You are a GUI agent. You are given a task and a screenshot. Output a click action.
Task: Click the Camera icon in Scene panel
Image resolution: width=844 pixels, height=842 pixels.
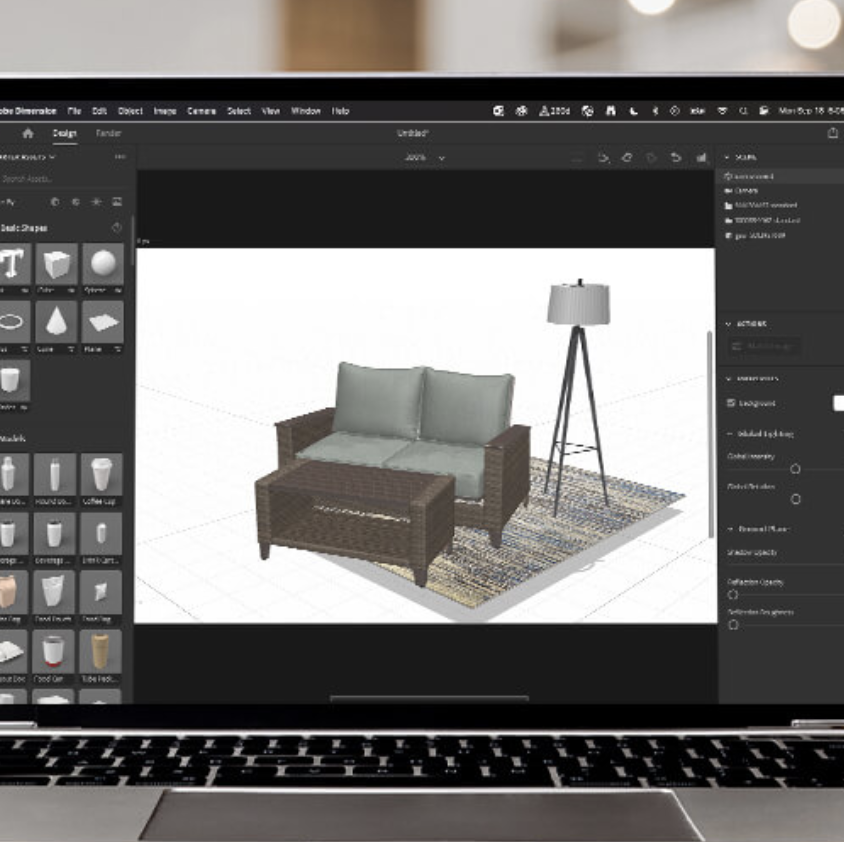[728, 191]
